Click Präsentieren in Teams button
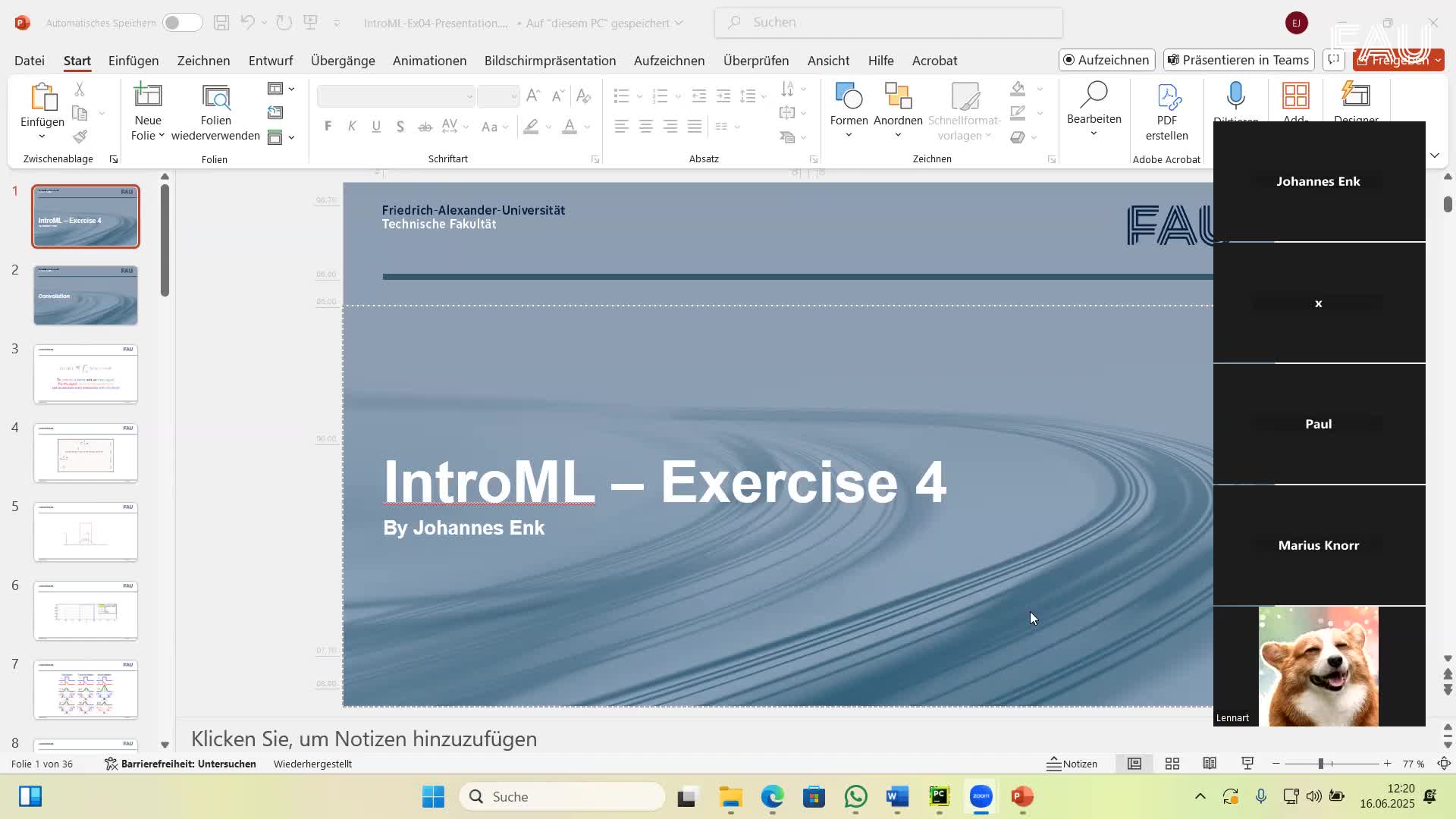 point(1238,60)
